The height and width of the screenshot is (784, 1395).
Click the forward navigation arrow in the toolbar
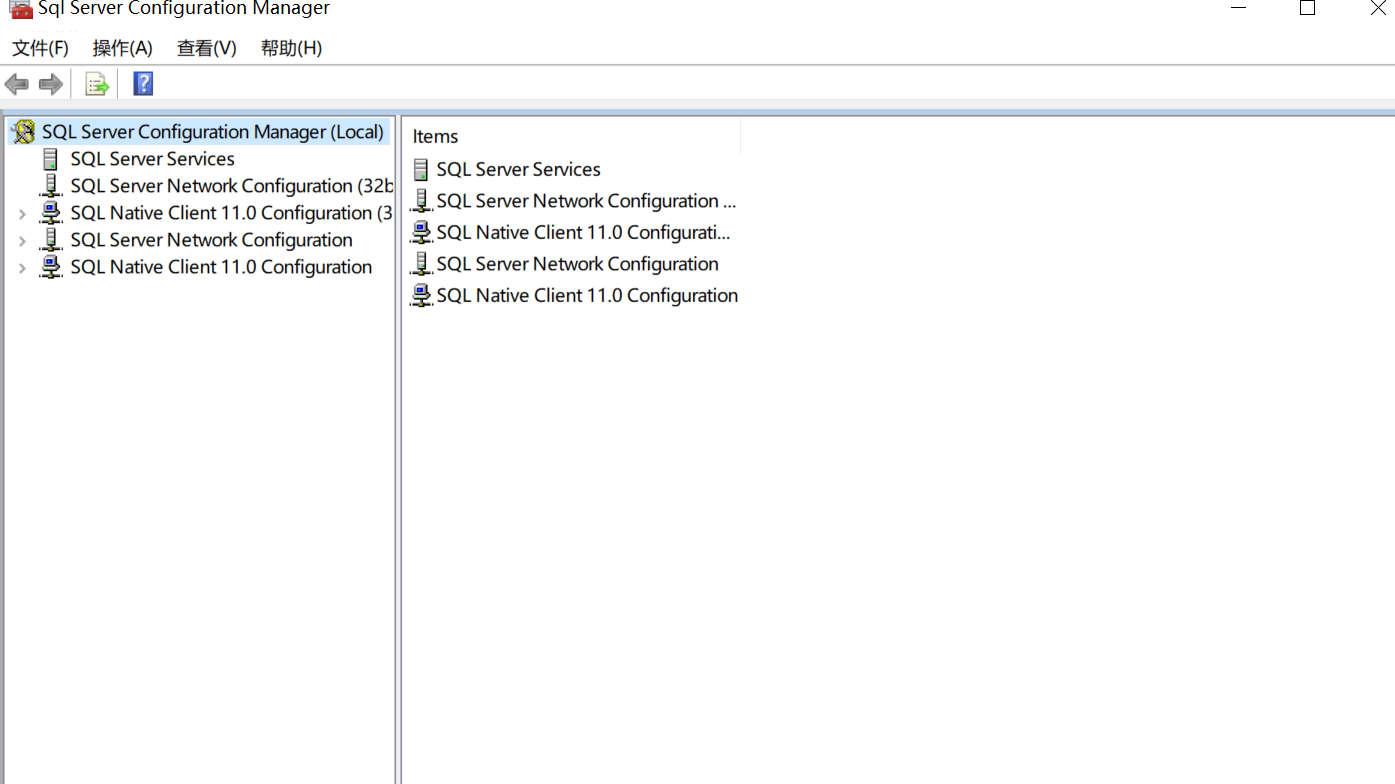50,84
